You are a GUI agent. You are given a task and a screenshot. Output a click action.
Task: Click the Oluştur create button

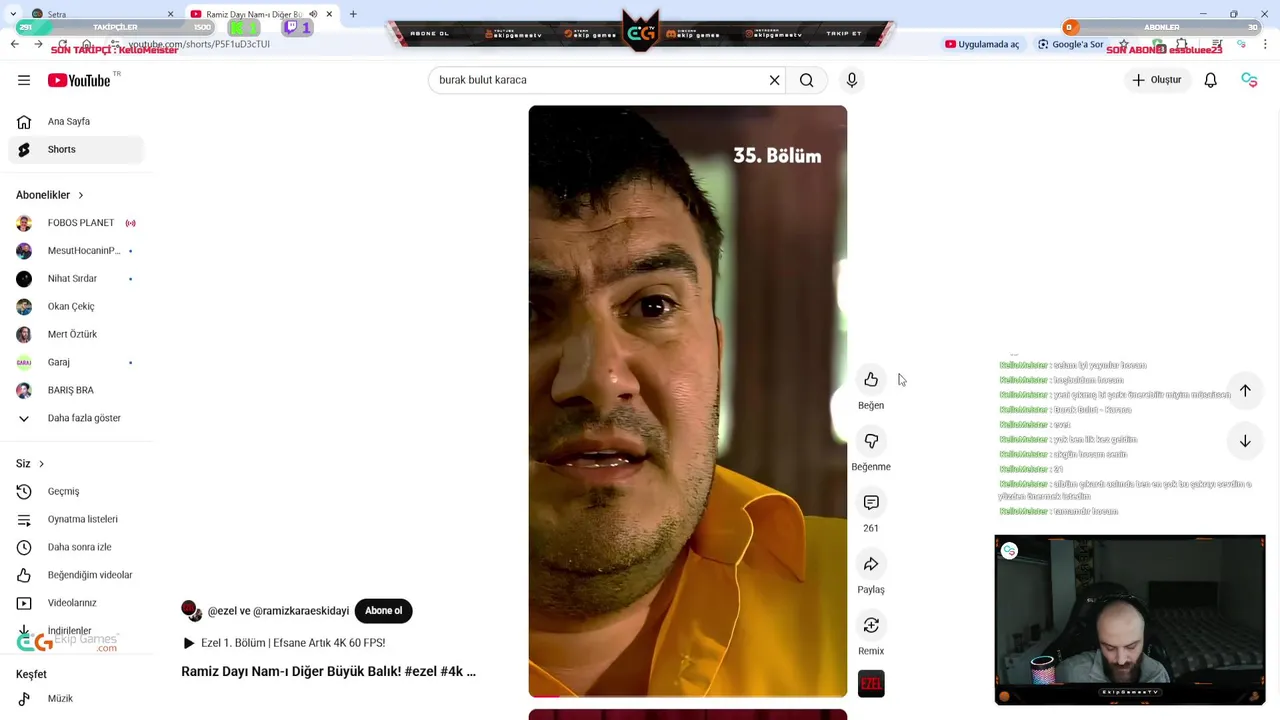(x=1157, y=80)
